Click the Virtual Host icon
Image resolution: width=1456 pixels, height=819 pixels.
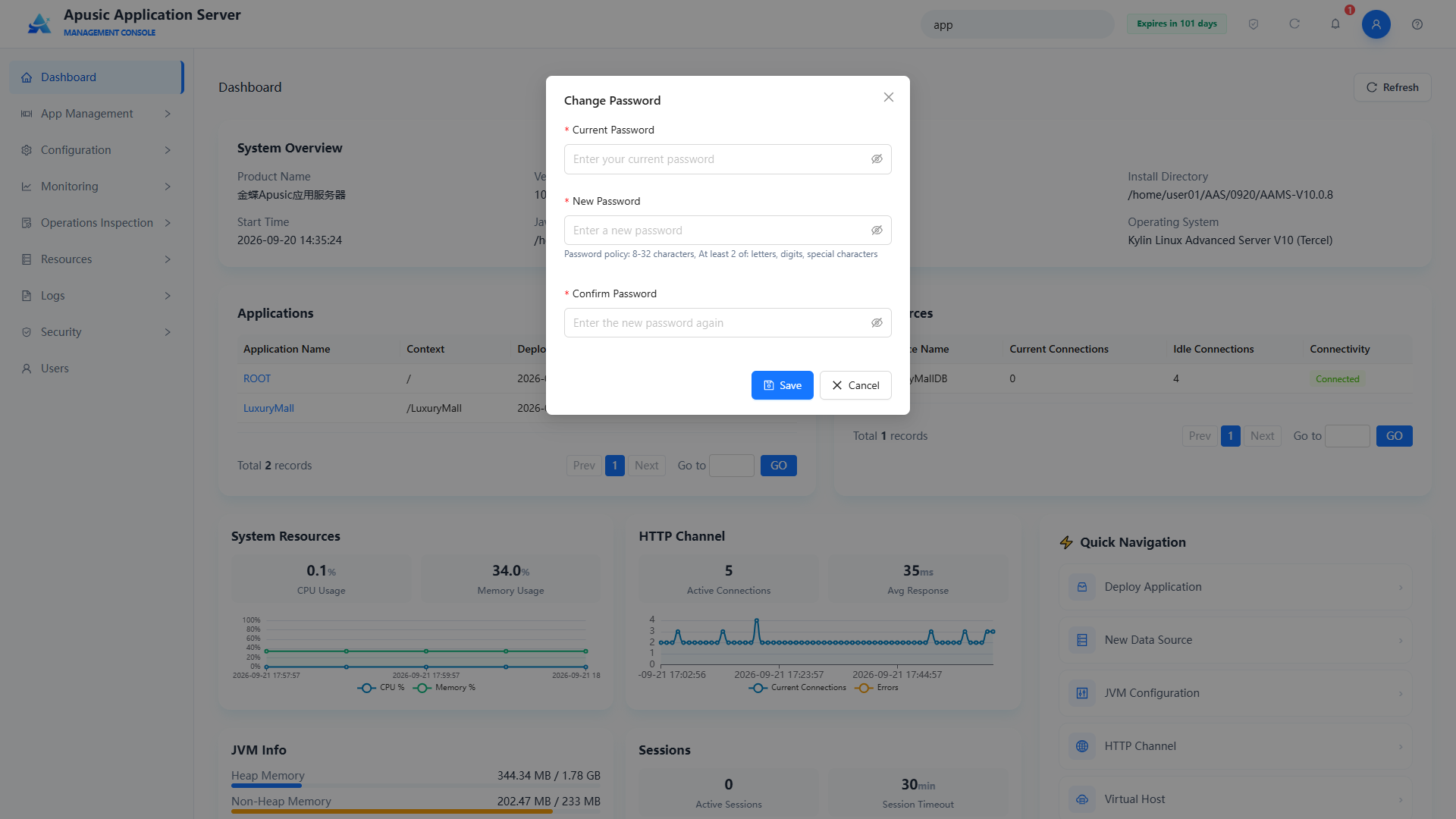point(1082,799)
